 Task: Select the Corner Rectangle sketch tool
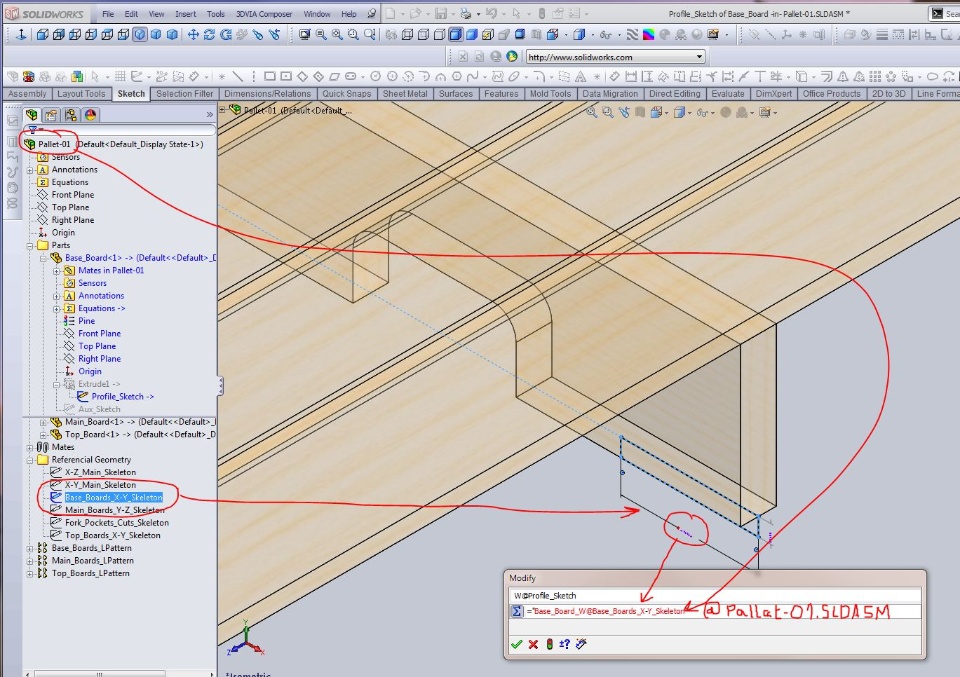click(269, 77)
